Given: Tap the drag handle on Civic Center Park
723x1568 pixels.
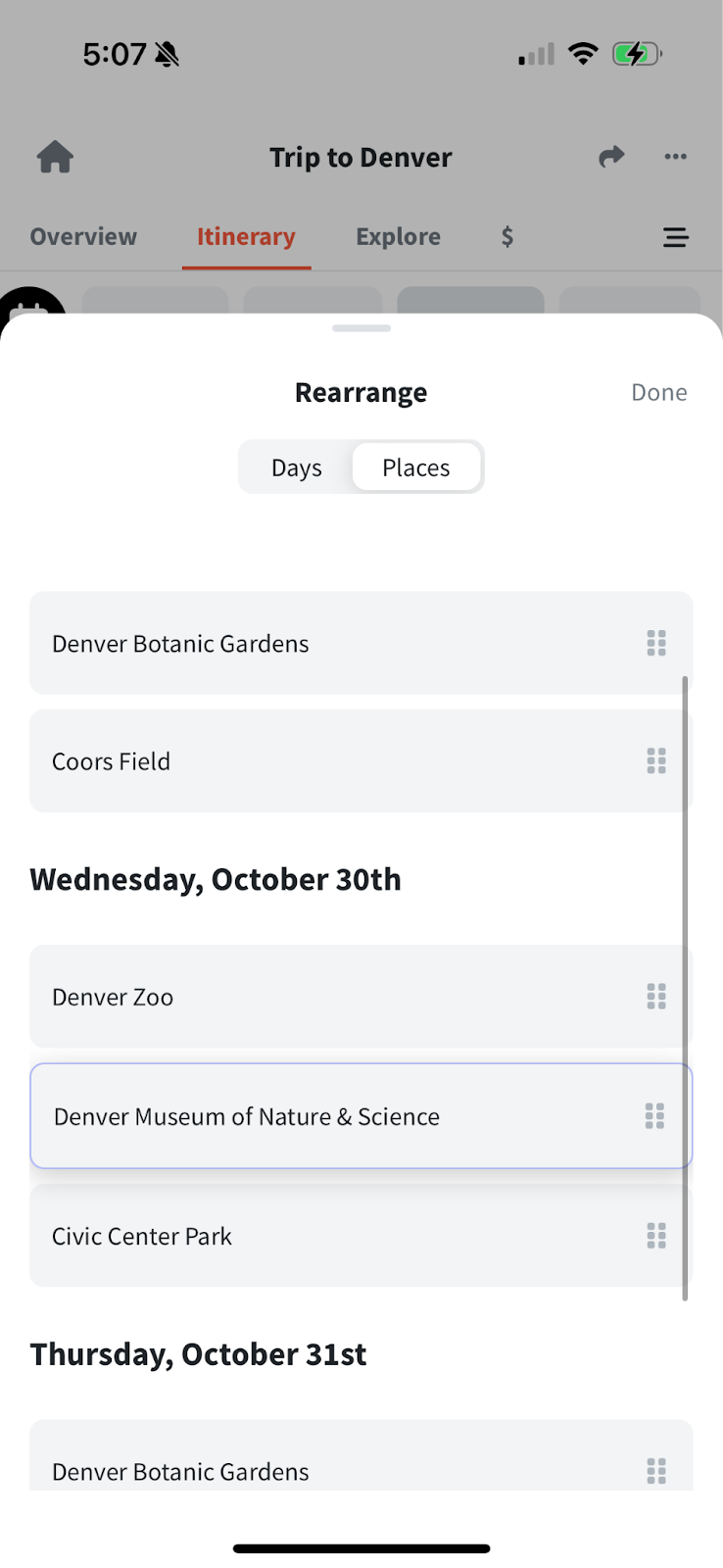Looking at the screenshot, I should 656,1236.
